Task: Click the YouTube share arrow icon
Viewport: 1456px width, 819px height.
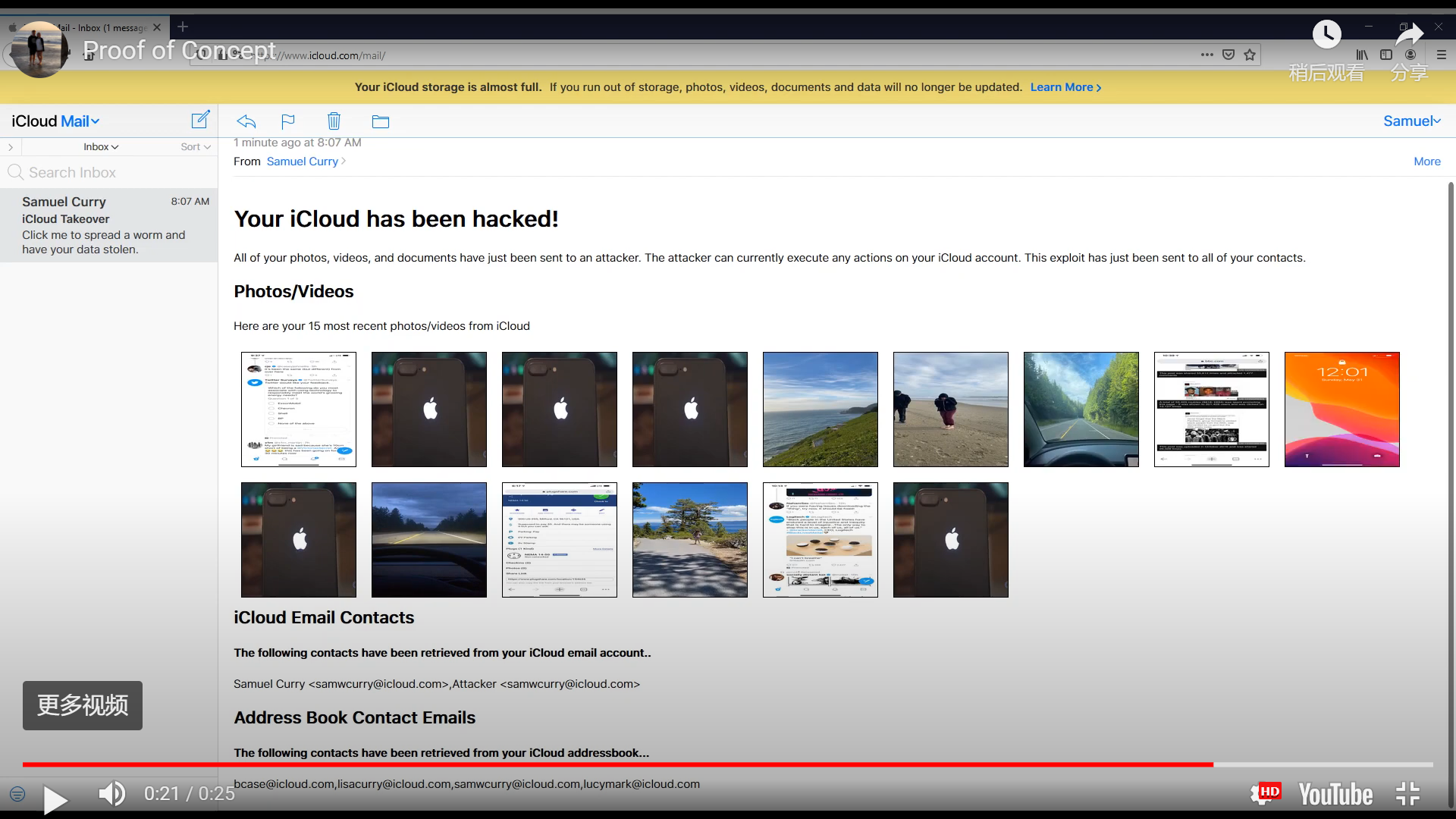Action: (x=1409, y=35)
